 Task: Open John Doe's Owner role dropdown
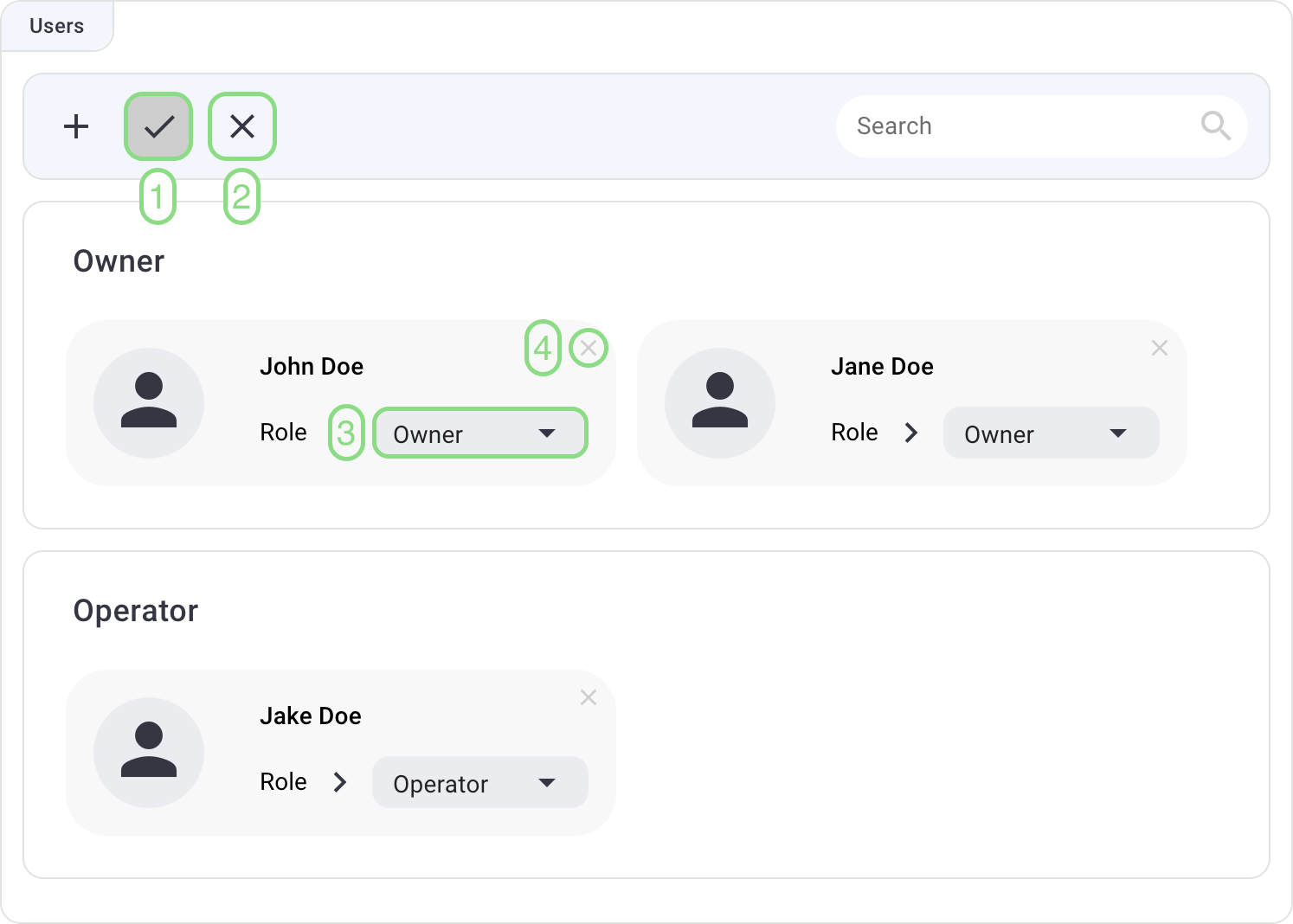(x=479, y=433)
